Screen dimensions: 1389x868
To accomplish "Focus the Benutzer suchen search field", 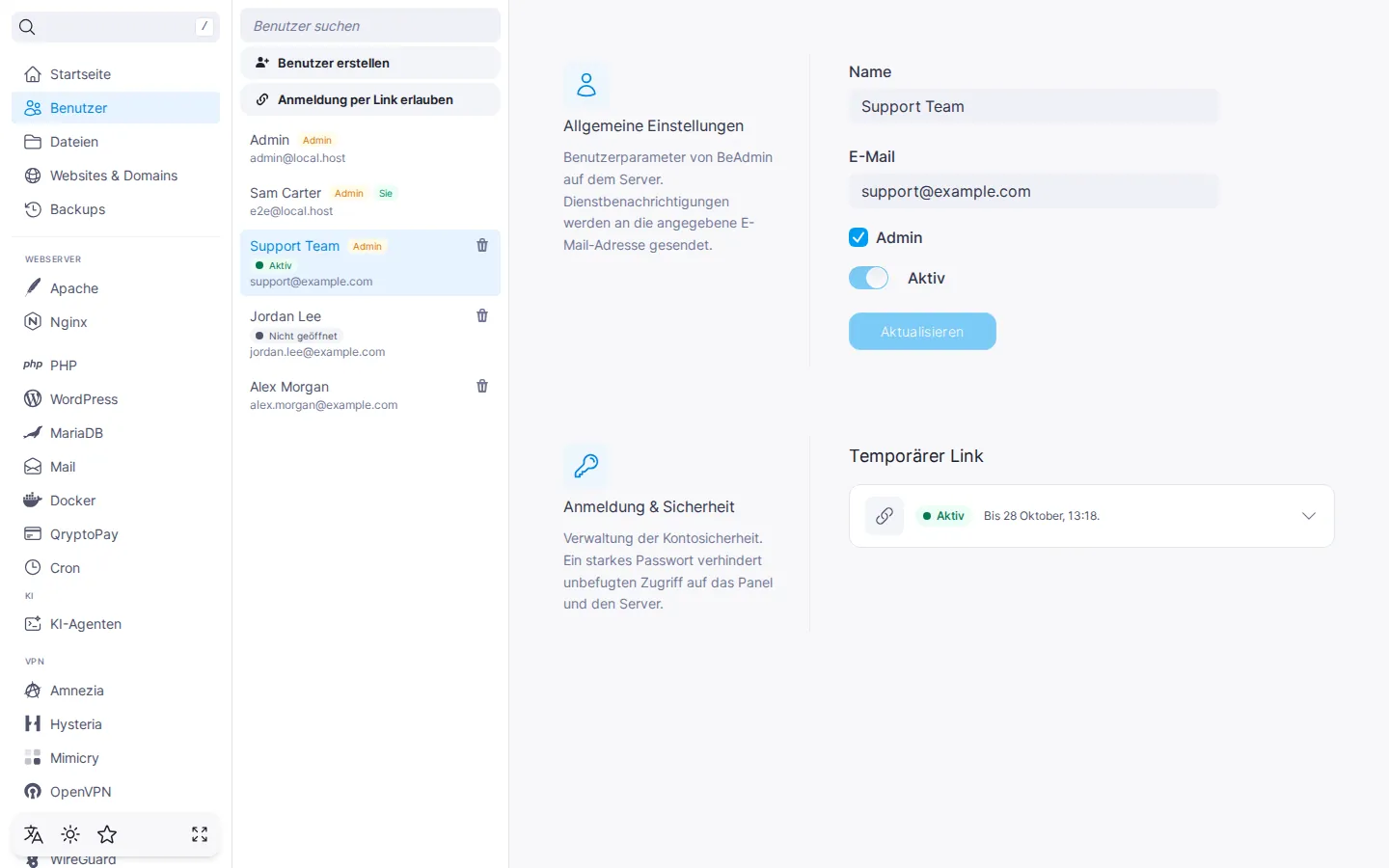I will point(370,26).
